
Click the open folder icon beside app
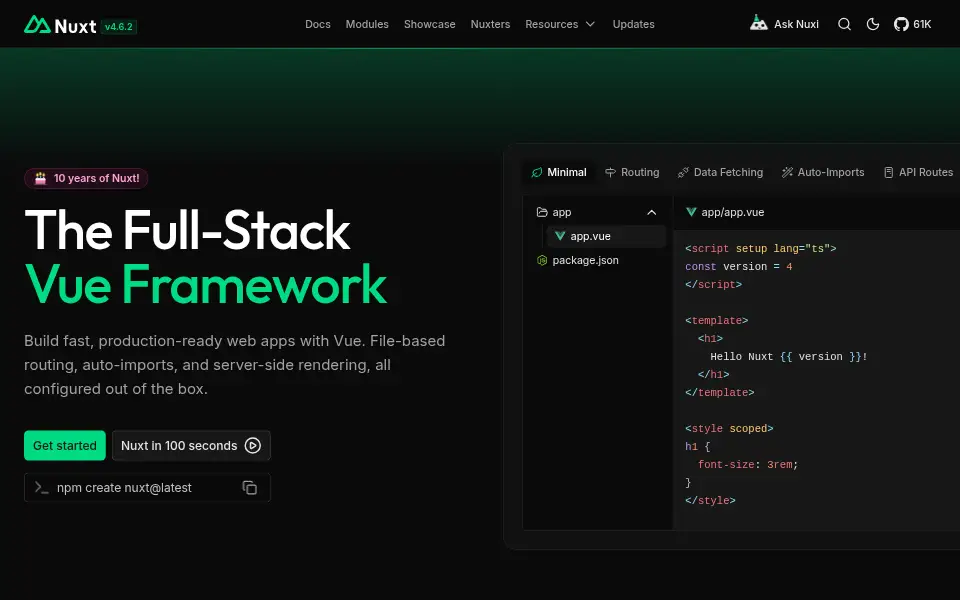(542, 212)
